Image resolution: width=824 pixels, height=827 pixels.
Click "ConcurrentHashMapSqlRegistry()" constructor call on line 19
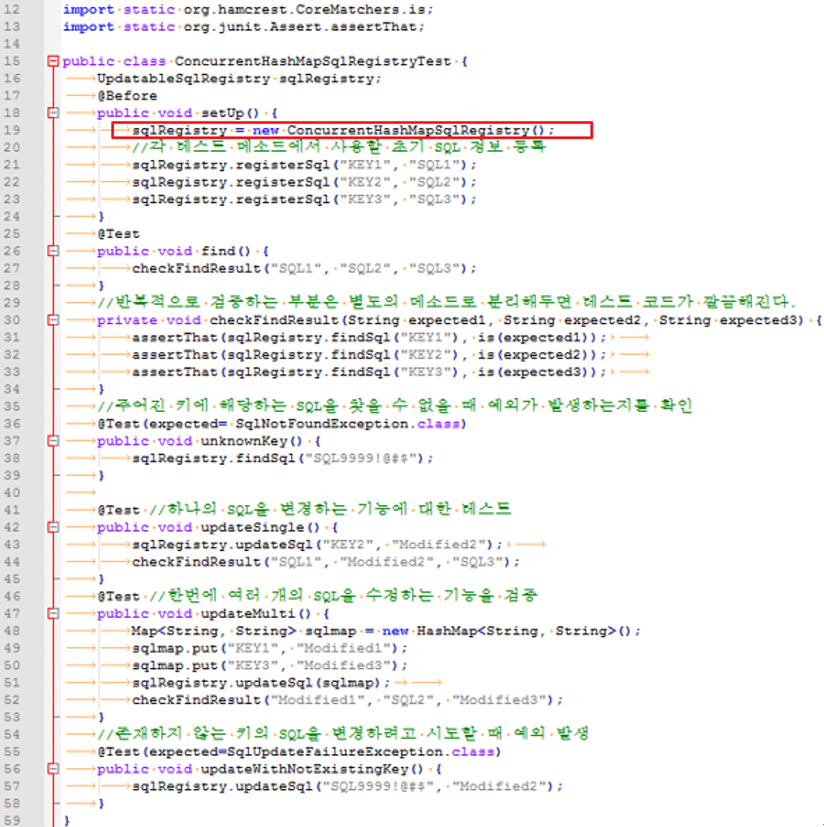(x=416, y=130)
